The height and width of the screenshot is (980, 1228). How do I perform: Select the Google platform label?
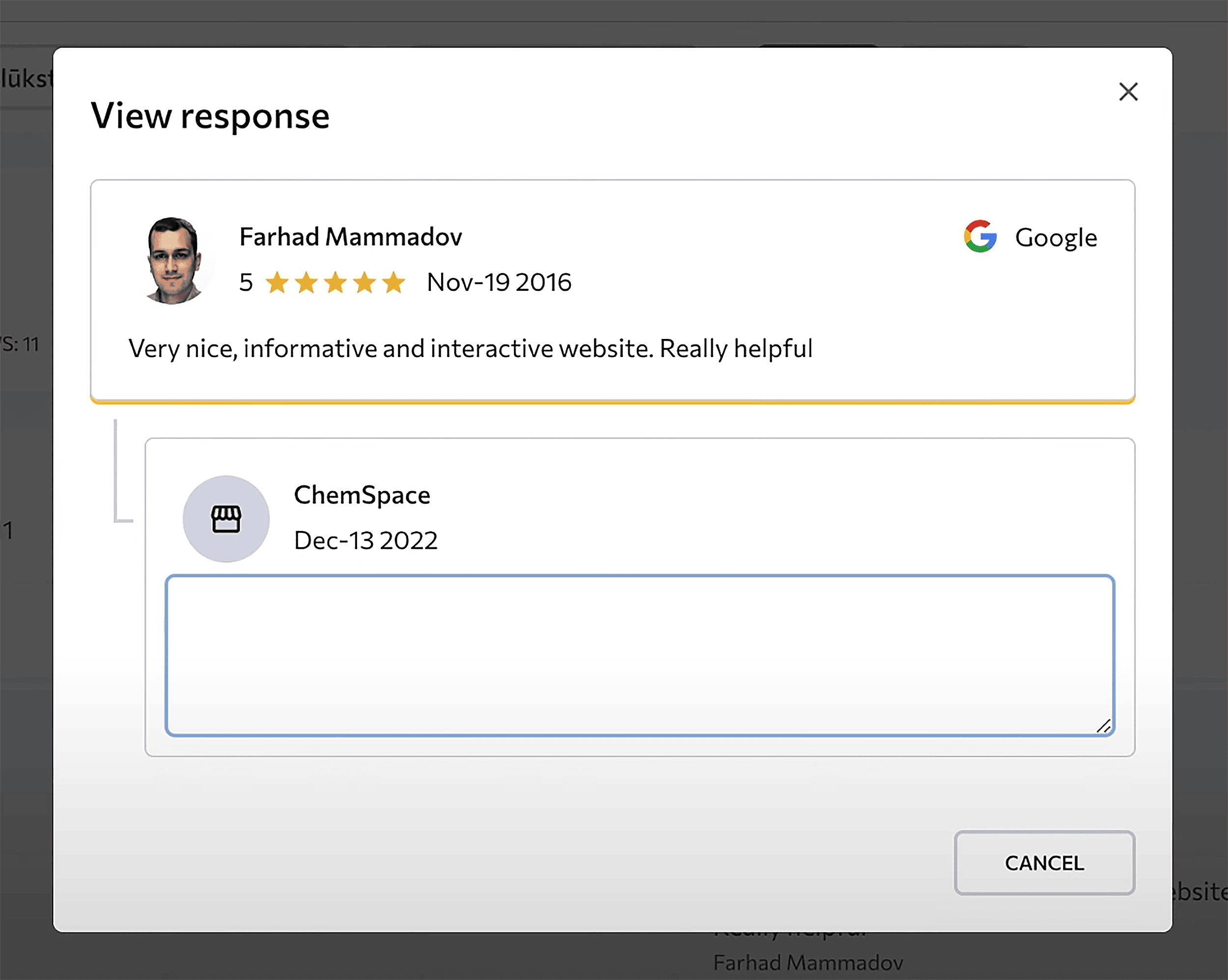coord(1057,238)
